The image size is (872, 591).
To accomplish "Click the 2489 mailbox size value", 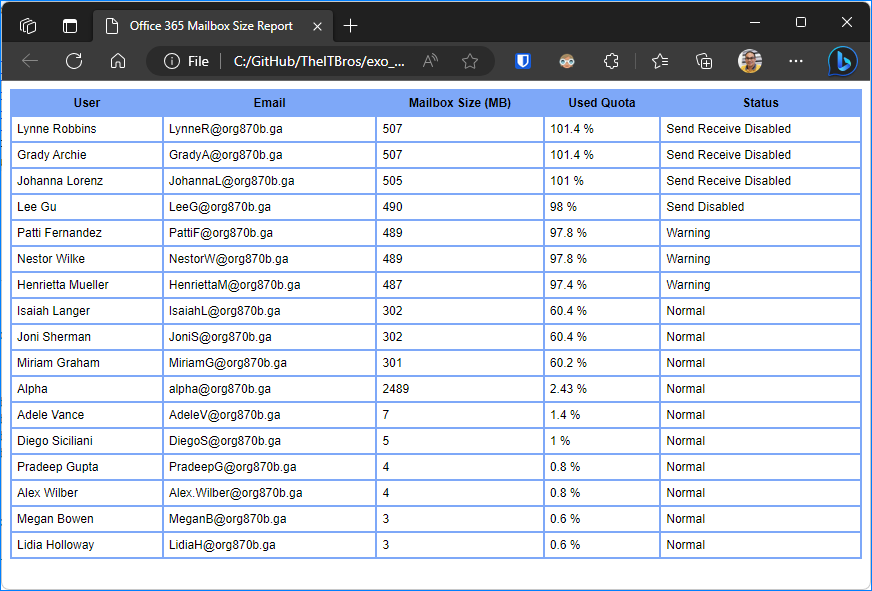I will point(396,389).
